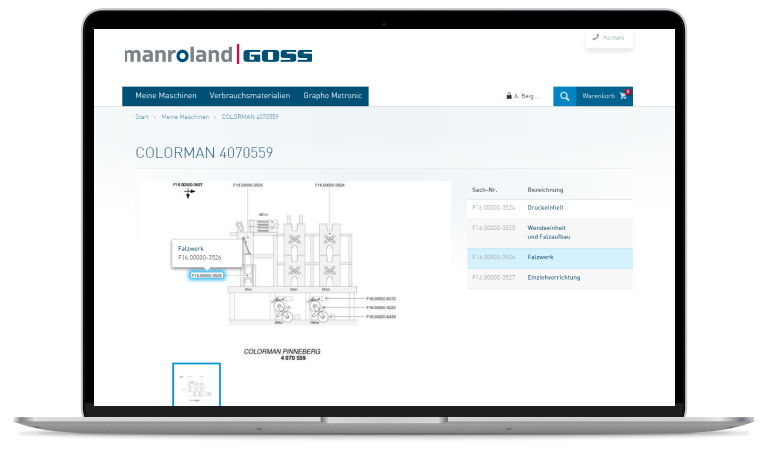This screenshot has width=768, height=449.
Task: Click the COLORMAN 4070559 page heading
Action: click(204, 153)
